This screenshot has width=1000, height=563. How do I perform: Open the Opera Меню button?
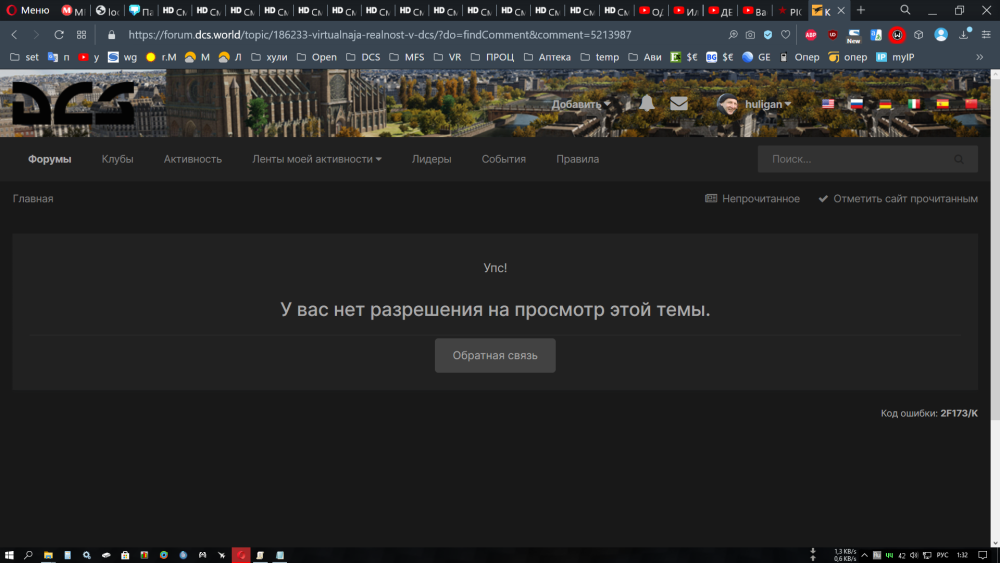point(28,10)
